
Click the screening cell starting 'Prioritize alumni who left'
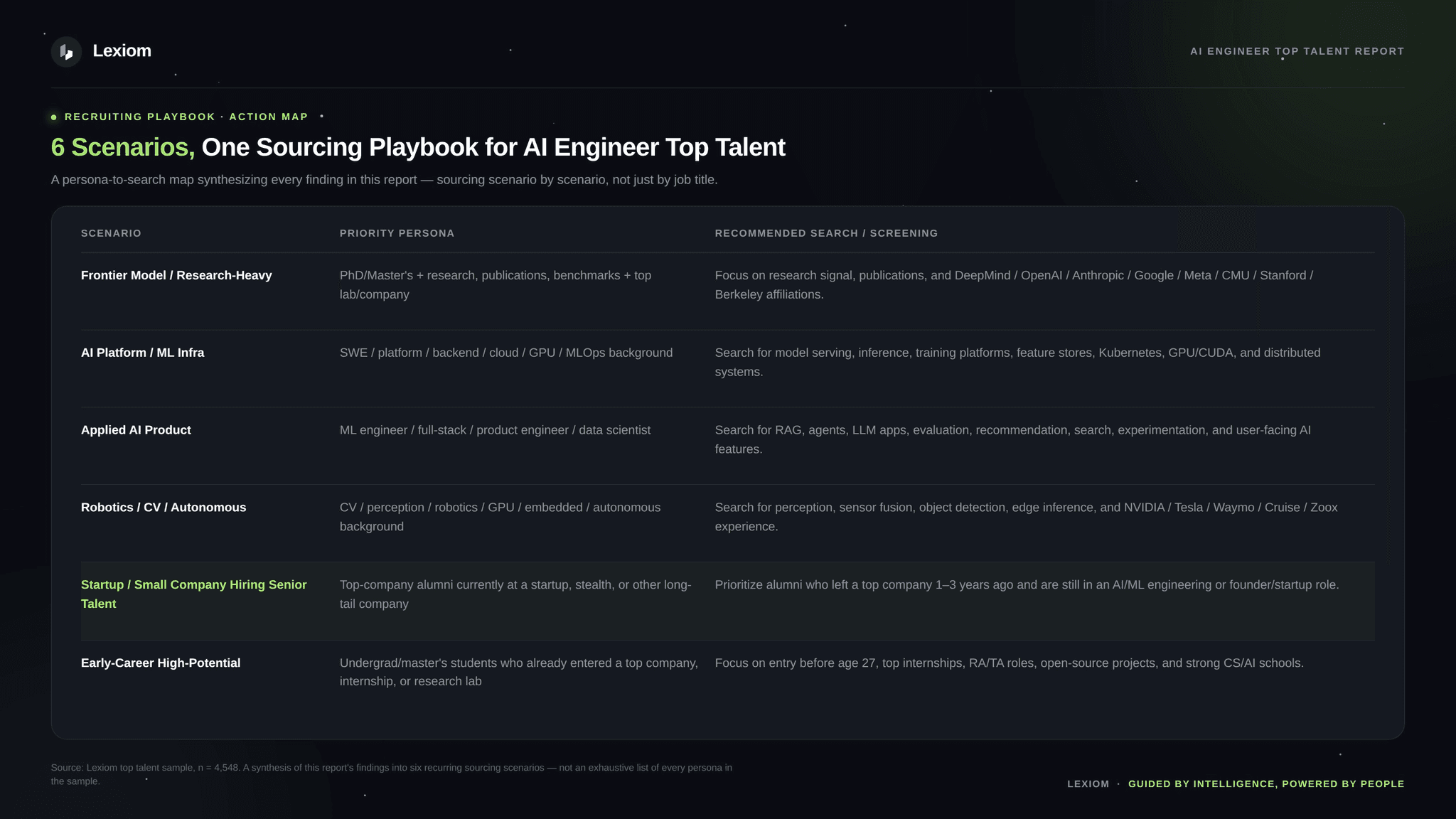(1027, 584)
